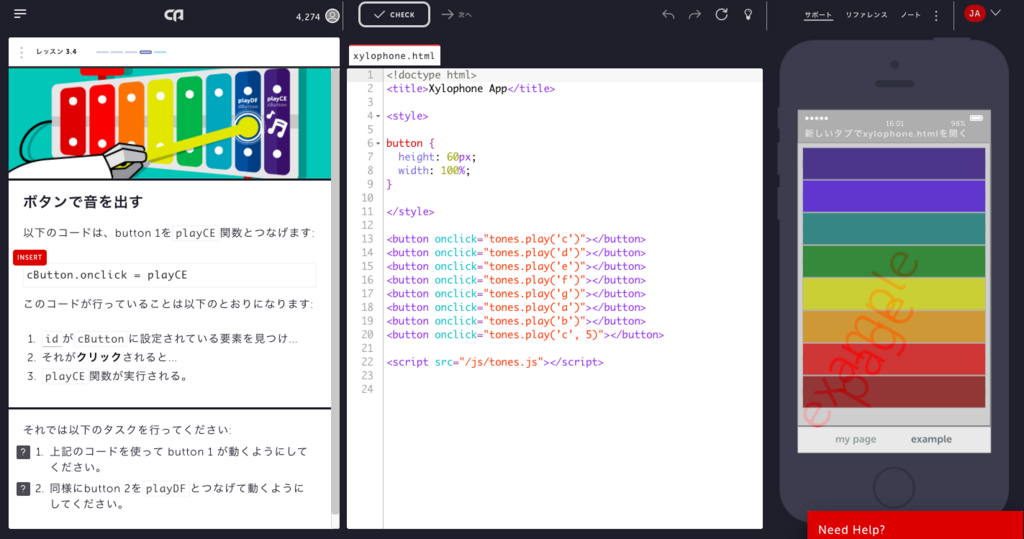Viewport: 1024px width, 539px height.
Task: Select the xylophone.html file tab
Action: pos(394,56)
